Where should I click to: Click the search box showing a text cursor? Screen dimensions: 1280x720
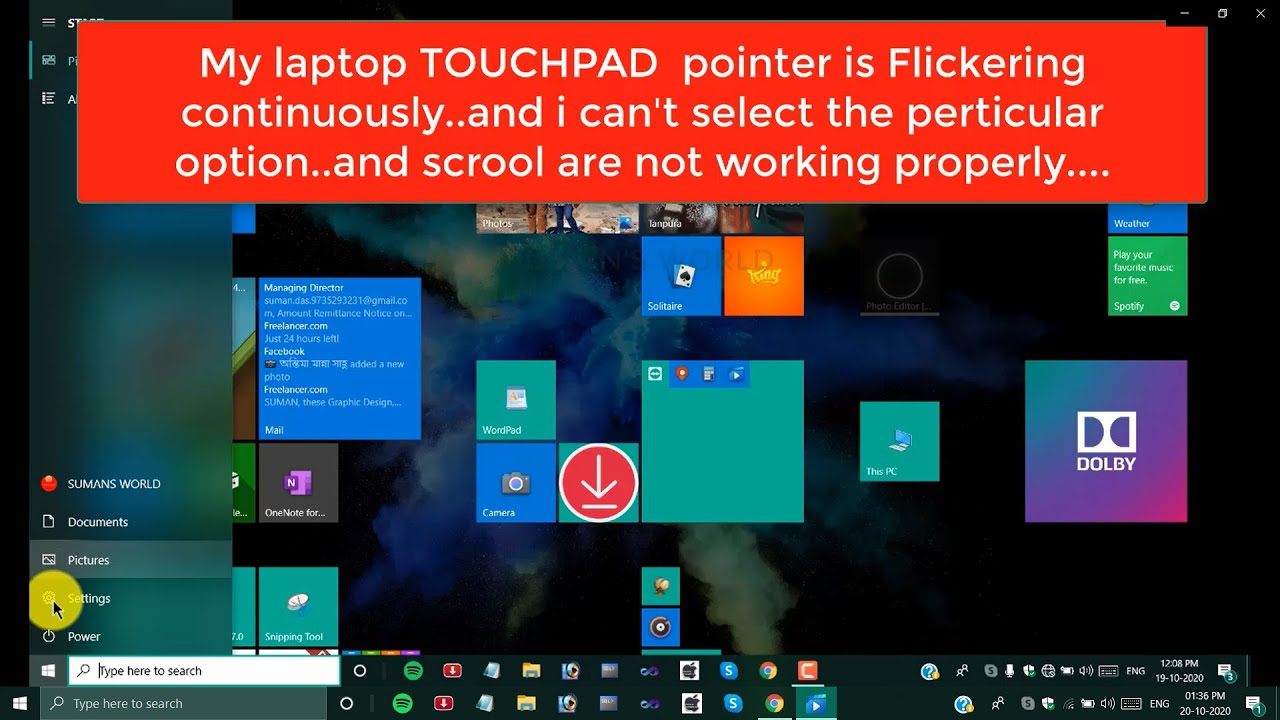[204, 671]
